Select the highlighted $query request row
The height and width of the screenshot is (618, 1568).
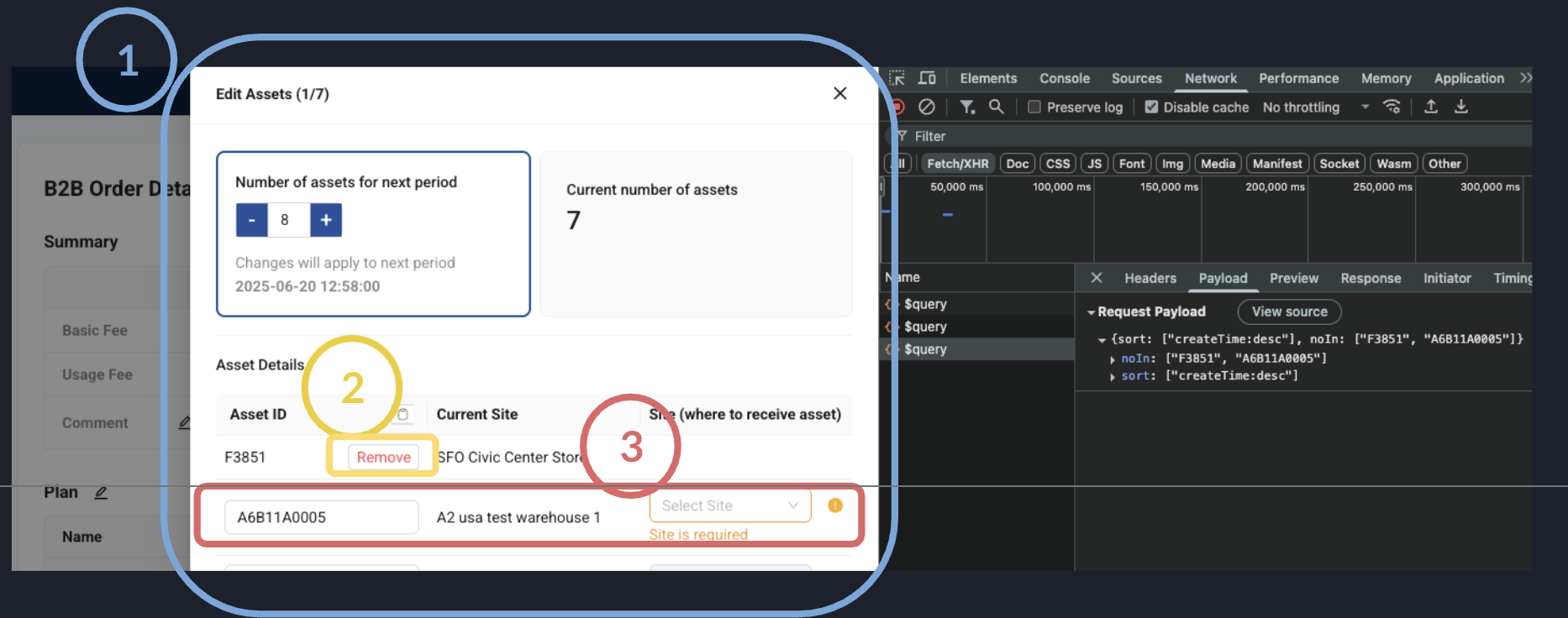[978, 349]
